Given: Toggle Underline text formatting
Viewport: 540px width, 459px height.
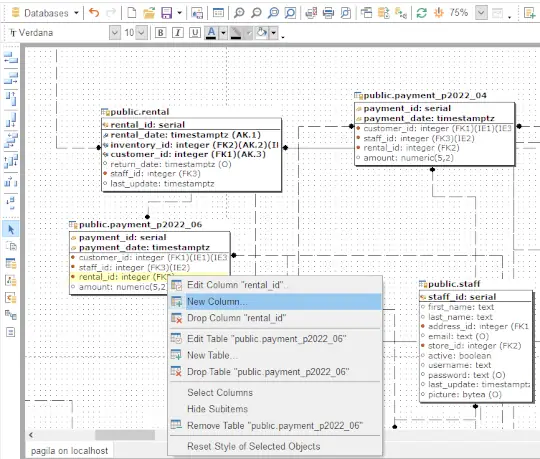Looking at the screenshot, I should [195, 33].
